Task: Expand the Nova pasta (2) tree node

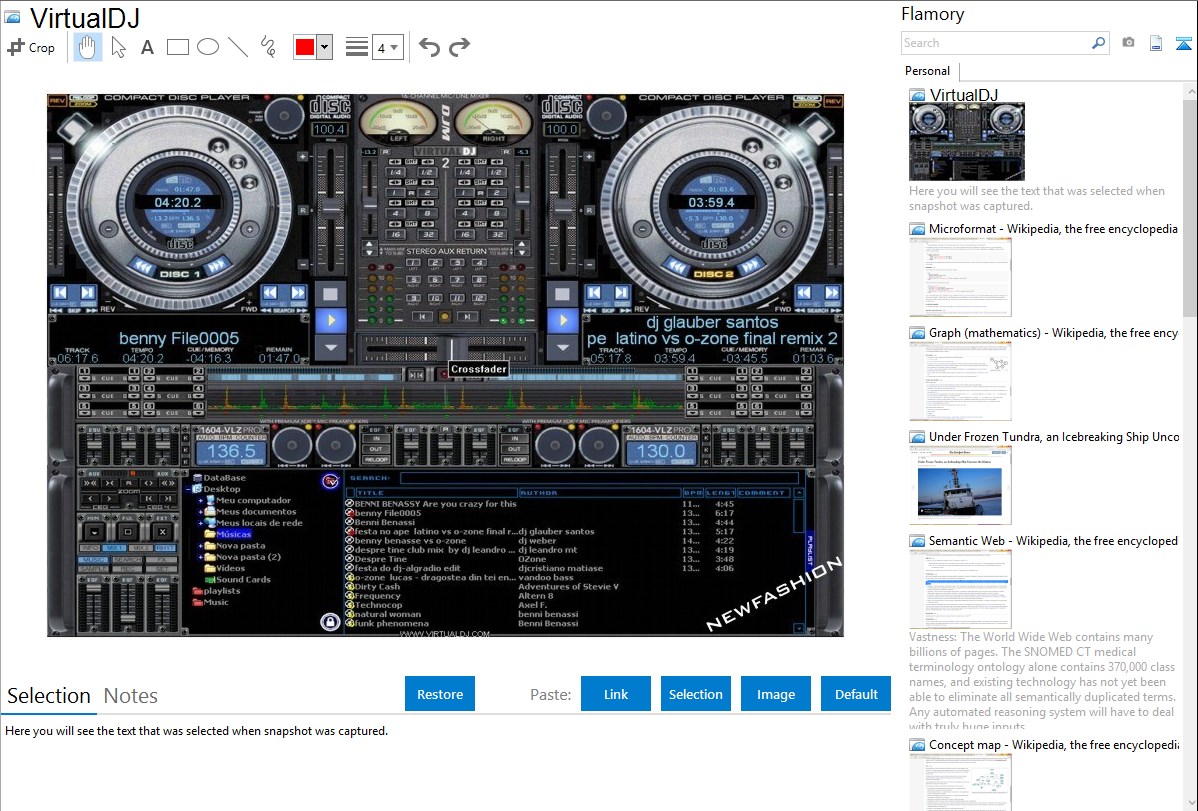Action: pyautogui.click(x=201, y=557)
